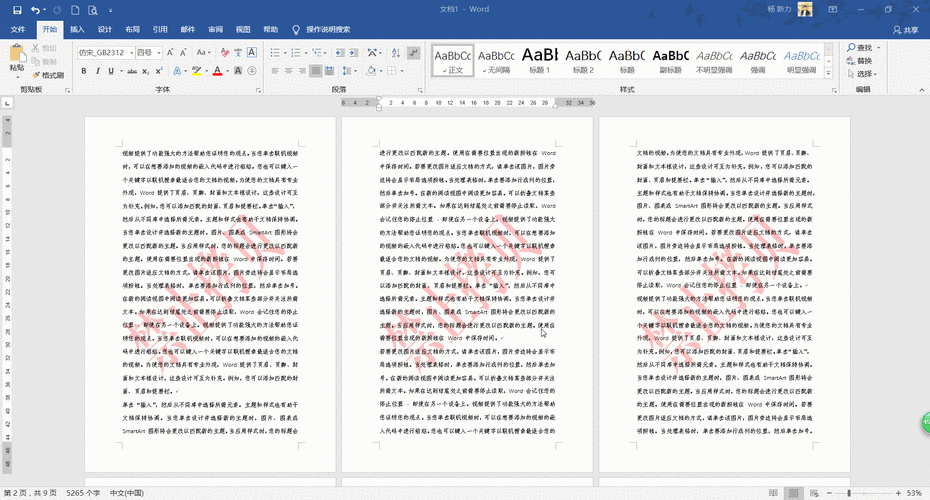Image resolution: width=930 pixels, height=500 pixels.
Task: Toggle Bold formatting
Action: pos(83,71)
